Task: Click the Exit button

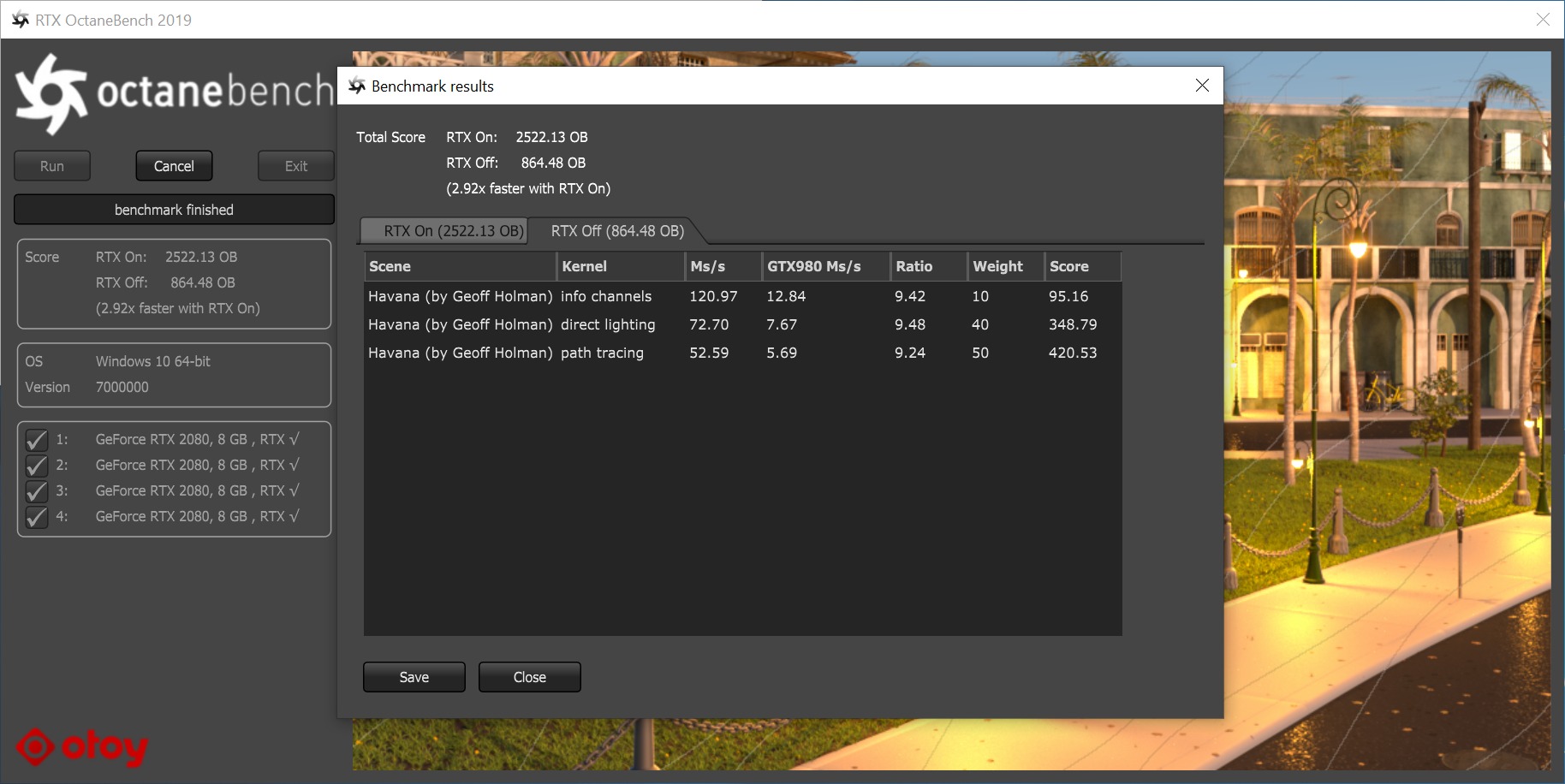Action: (x=295, y=166)
